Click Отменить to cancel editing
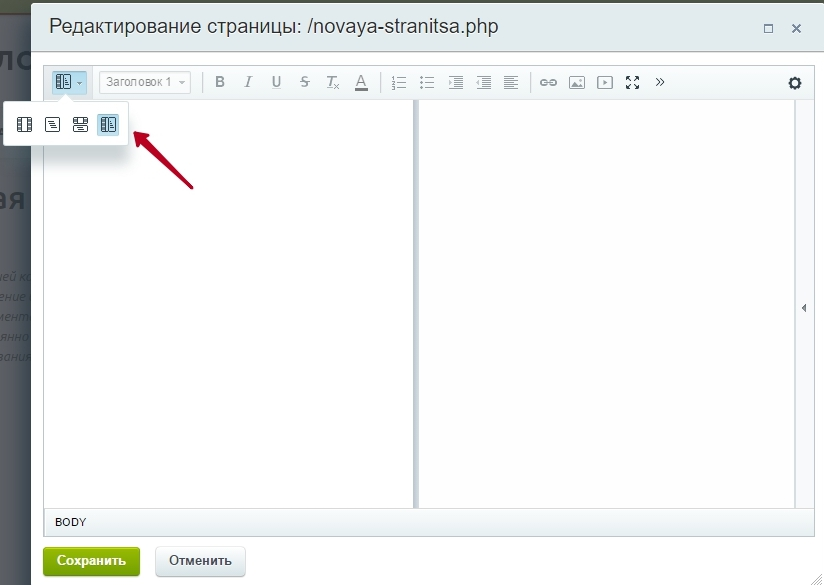 click(x=200, y=561)
